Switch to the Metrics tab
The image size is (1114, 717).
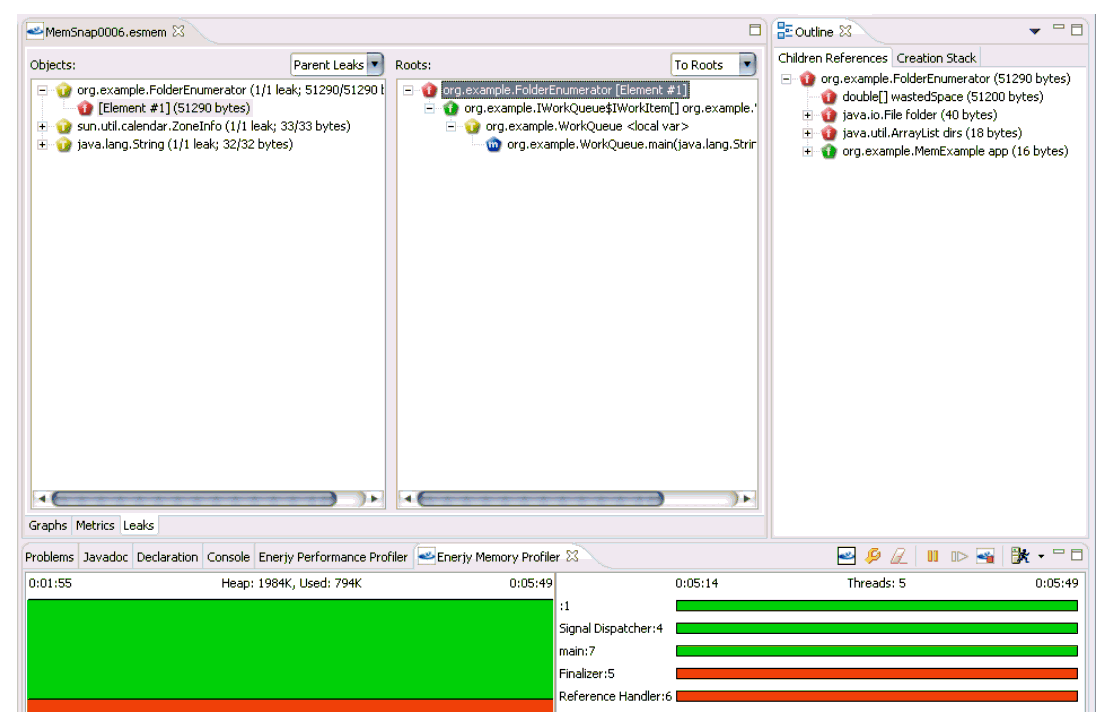[x=95, y=525]
